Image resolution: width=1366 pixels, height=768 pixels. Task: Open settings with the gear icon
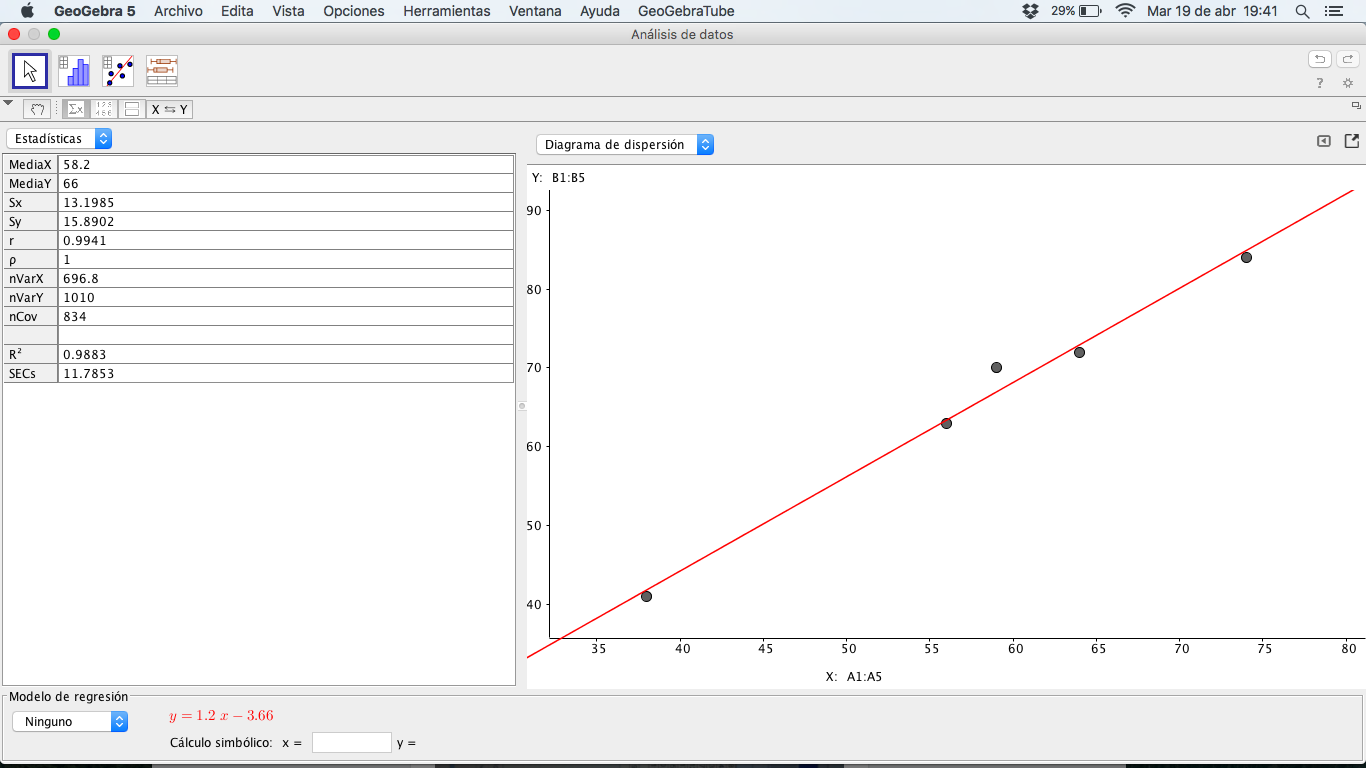click(1347, 83)
